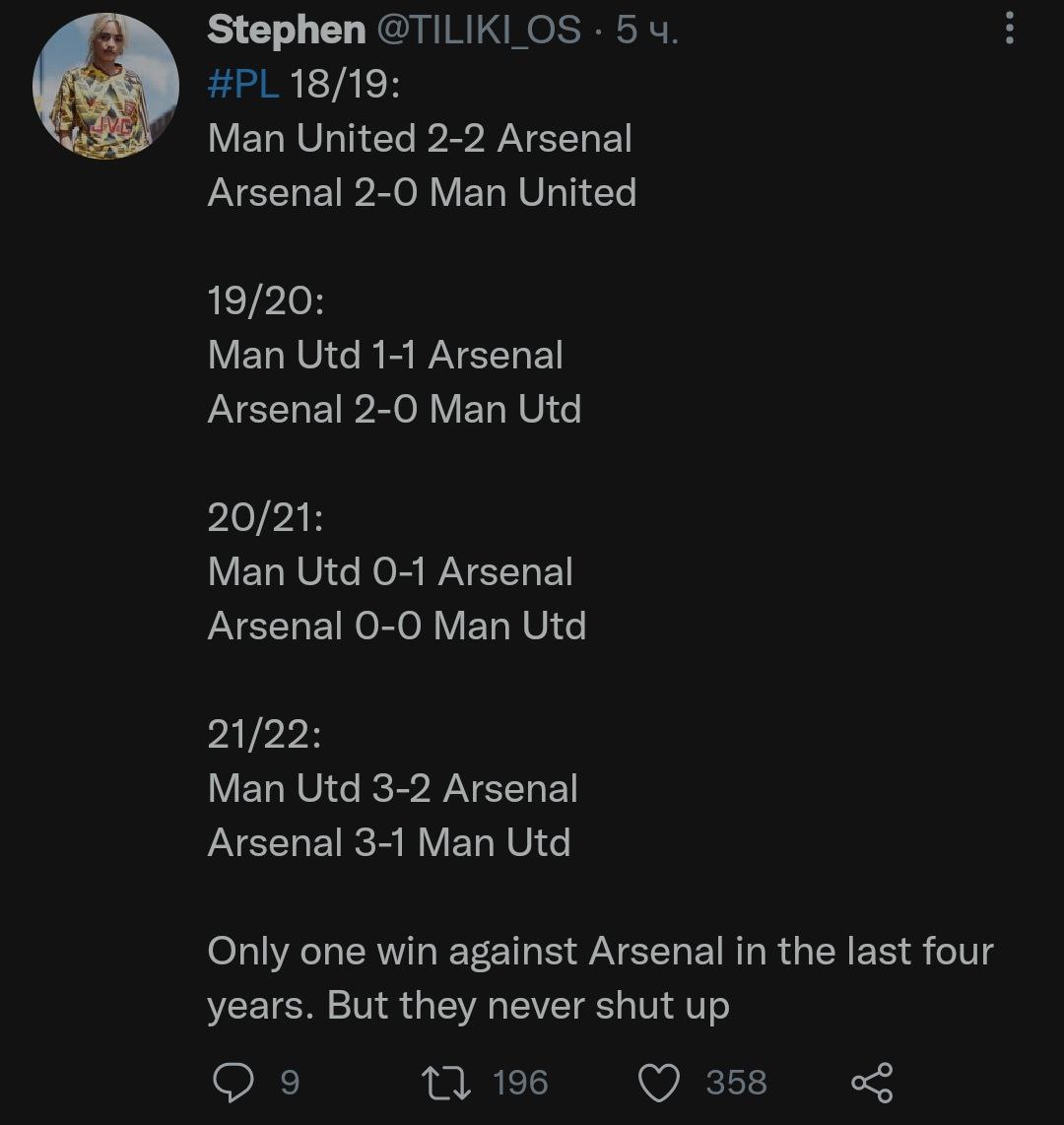
Task: Open the three-dot more options menu
Action: 1009,31
